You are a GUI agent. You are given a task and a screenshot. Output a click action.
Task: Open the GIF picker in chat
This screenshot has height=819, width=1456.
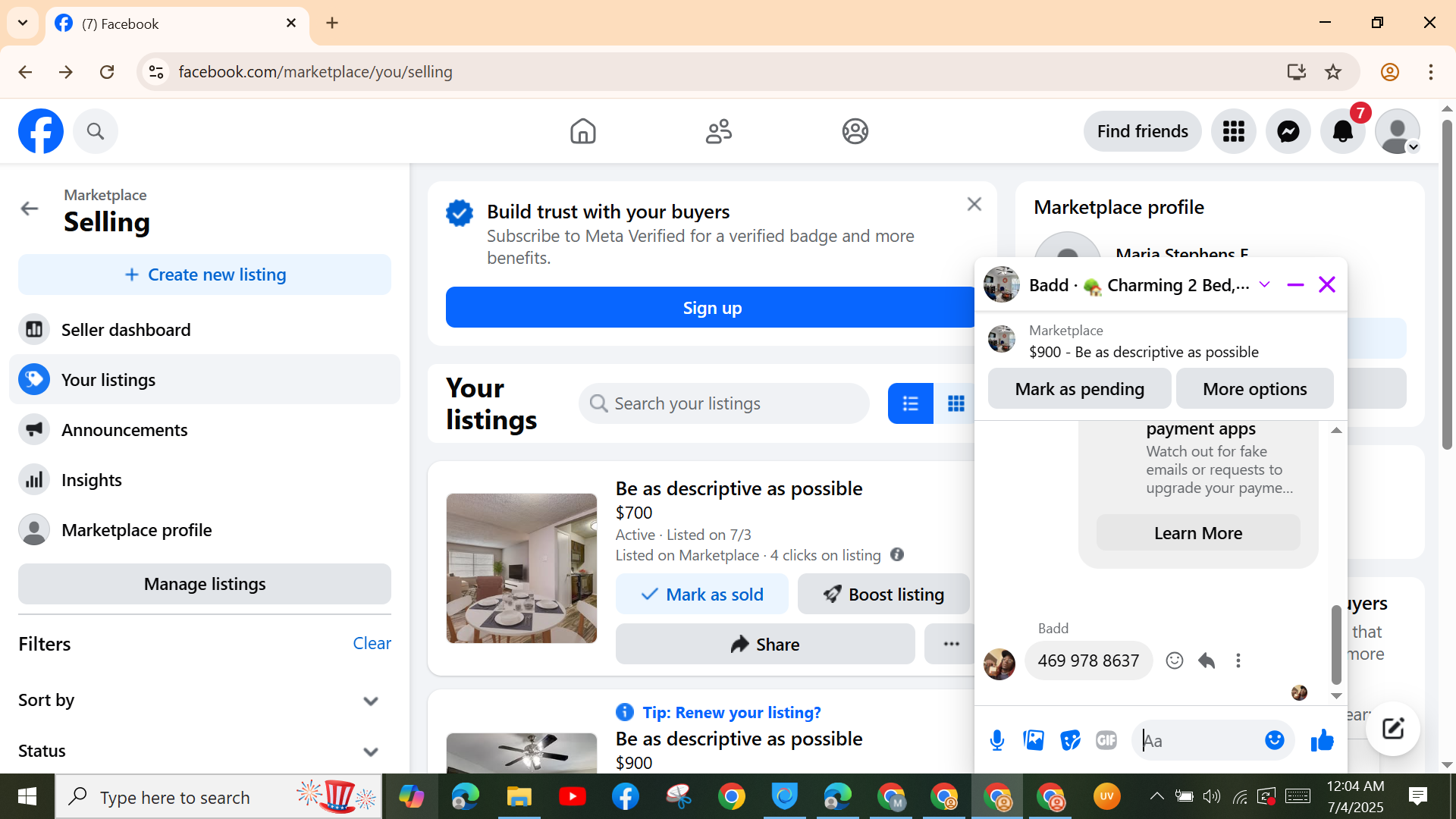pos(1106,740)
